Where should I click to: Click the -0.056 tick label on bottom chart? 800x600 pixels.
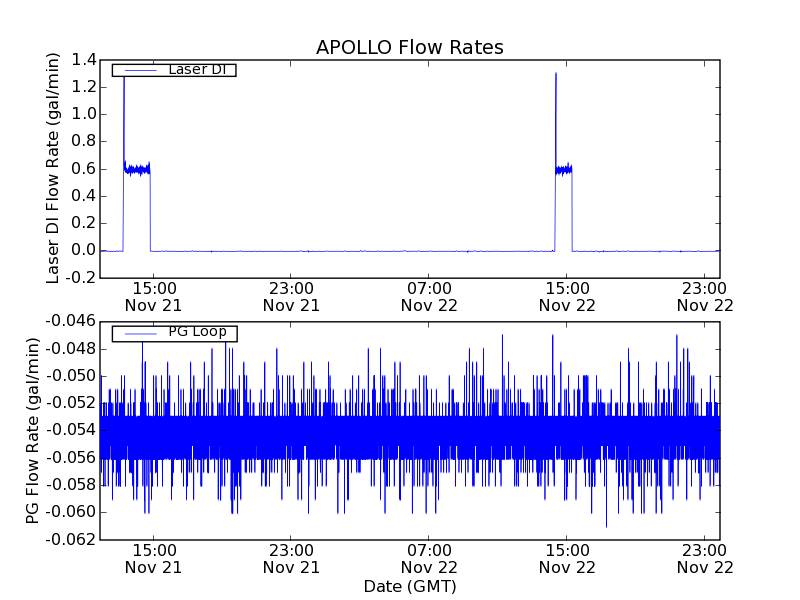click(70, 458)
